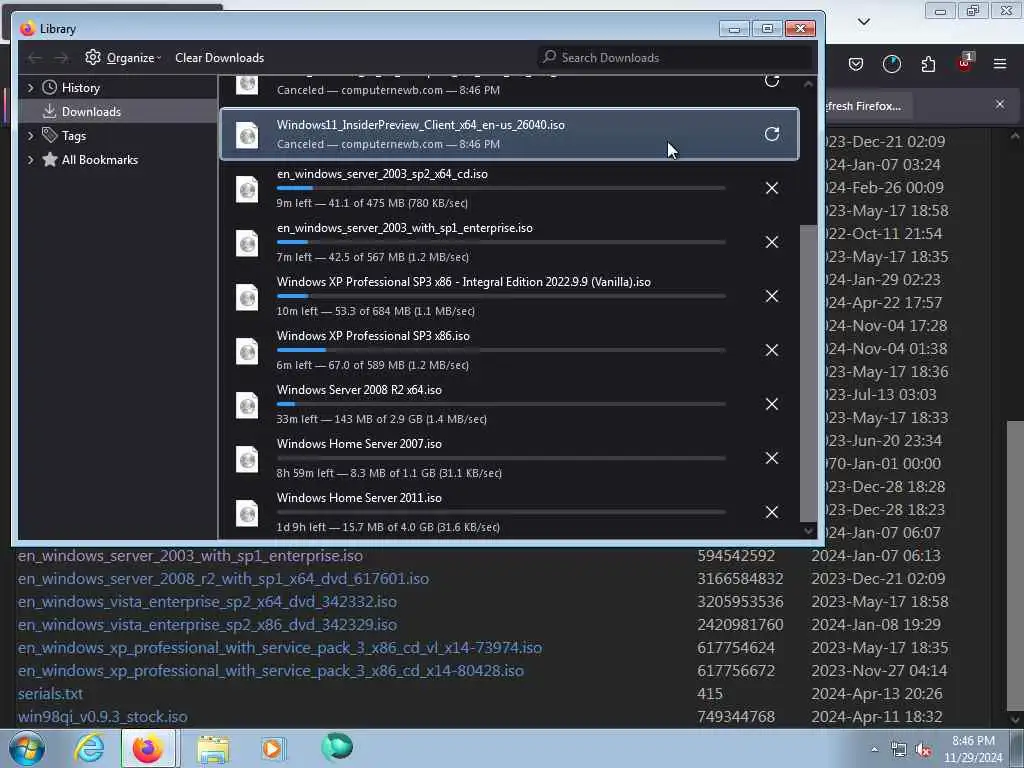Click Library forward navigation arrow
1024x768 pixels.
(61, 58)
